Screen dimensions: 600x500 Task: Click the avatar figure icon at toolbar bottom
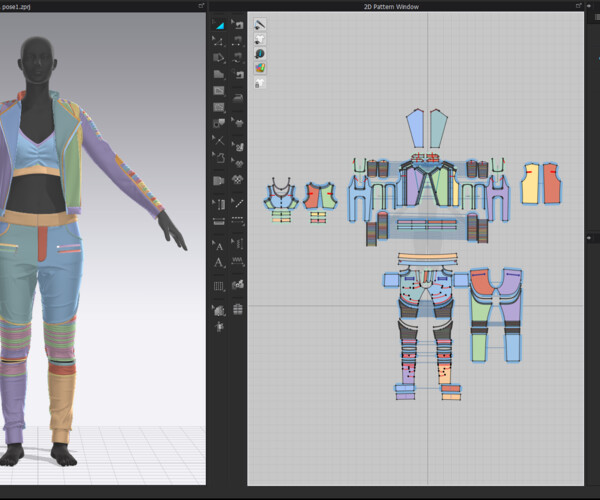[219, 327]
